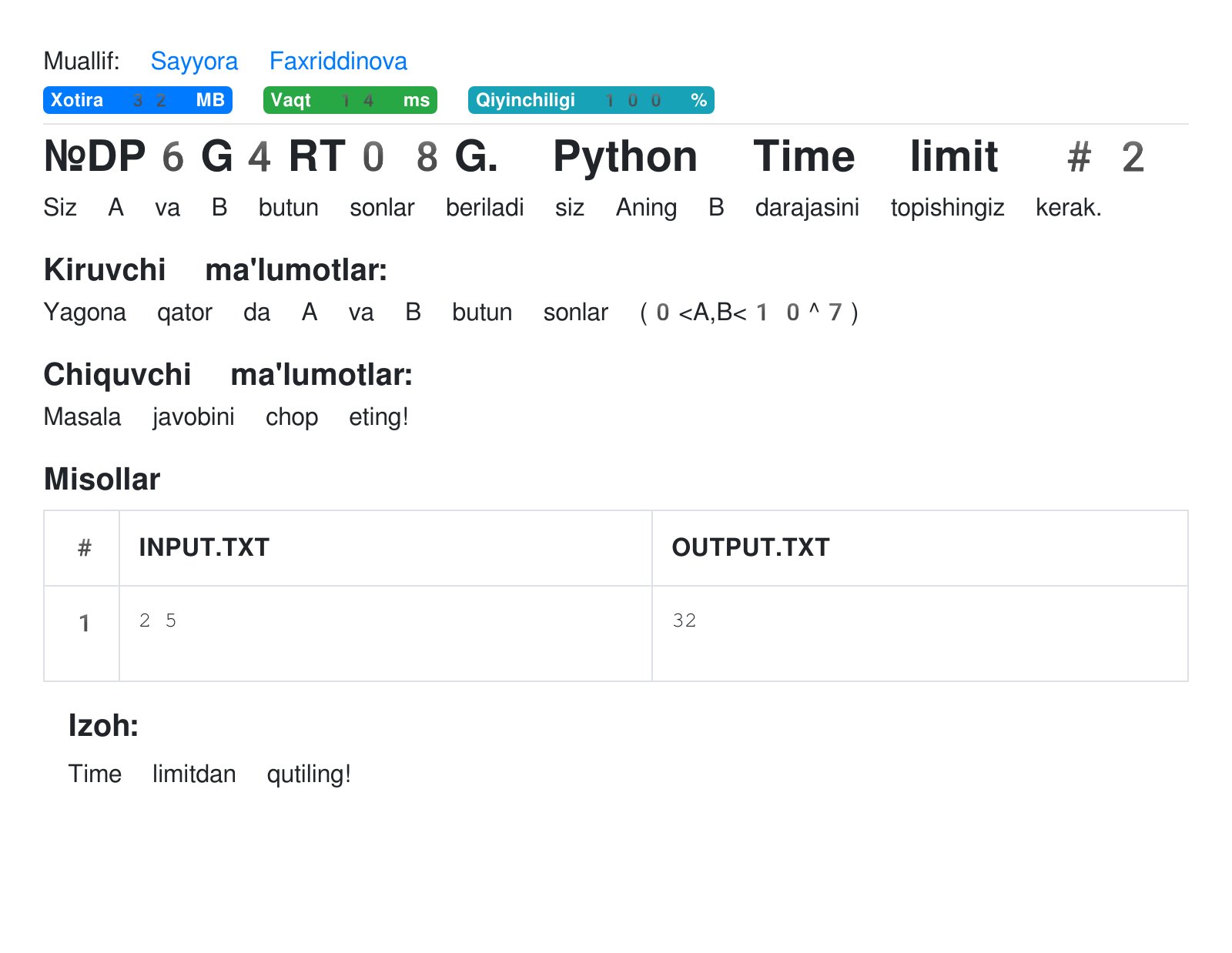Click example row number 1

pyautogui.click(x=82, y=634)
